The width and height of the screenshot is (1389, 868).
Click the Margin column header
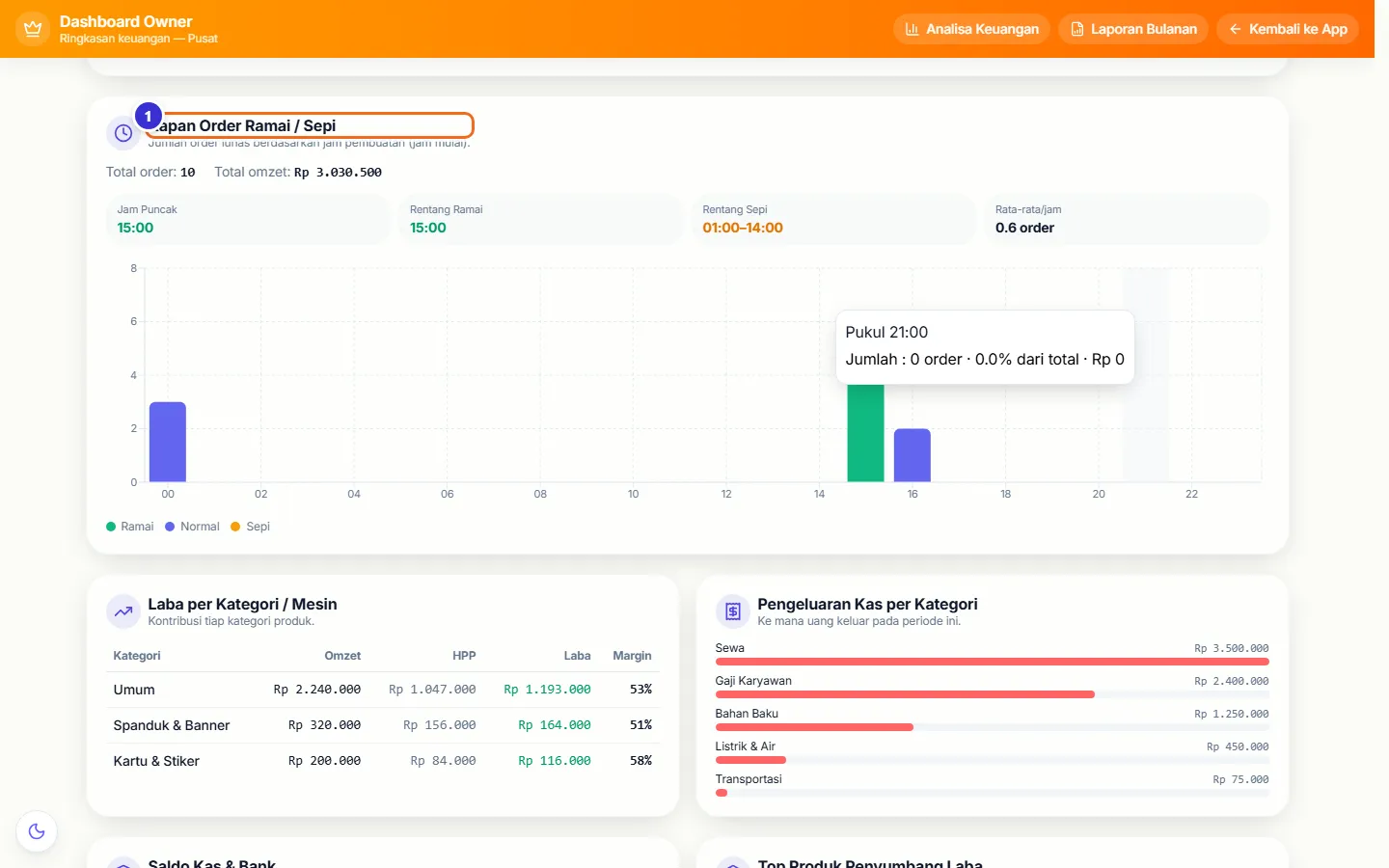[x=632, y=656]
